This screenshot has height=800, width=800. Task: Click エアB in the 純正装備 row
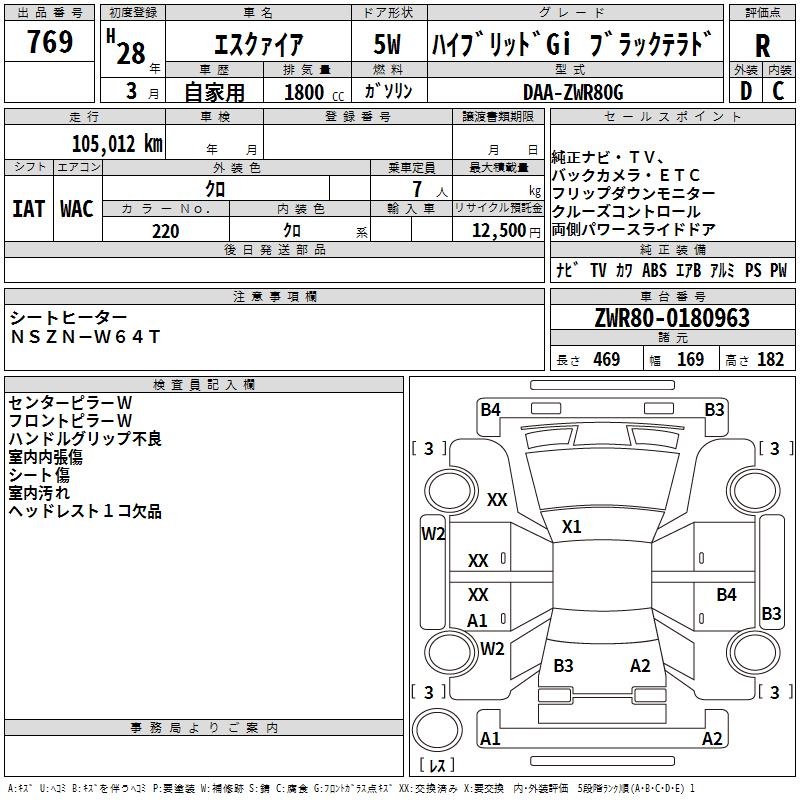[688, 270]
